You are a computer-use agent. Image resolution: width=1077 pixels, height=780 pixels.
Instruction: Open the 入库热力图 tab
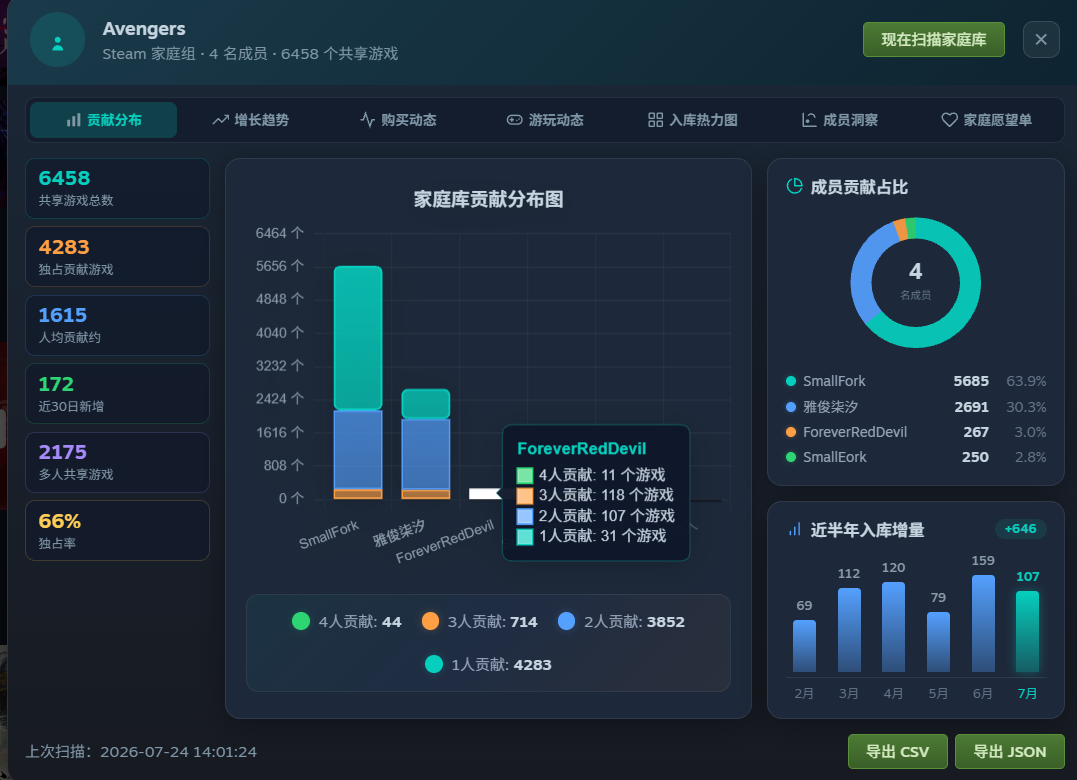[x=692, y=120]
